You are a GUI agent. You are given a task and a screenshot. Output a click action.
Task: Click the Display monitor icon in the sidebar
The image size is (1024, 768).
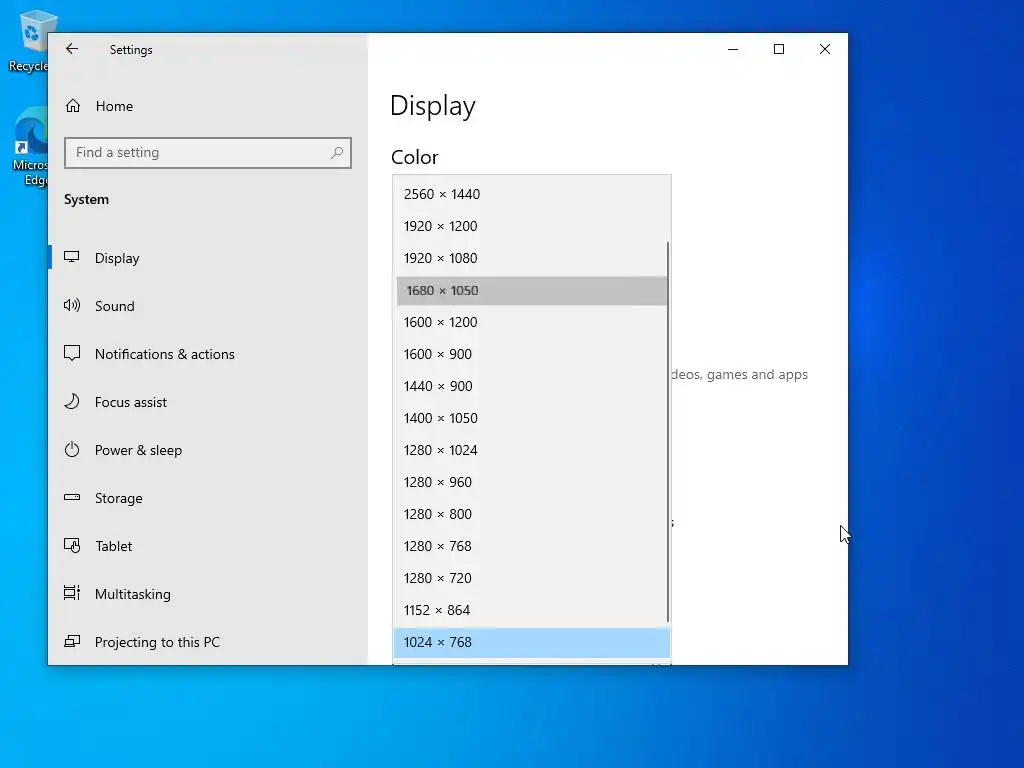[x=72, y=257]
